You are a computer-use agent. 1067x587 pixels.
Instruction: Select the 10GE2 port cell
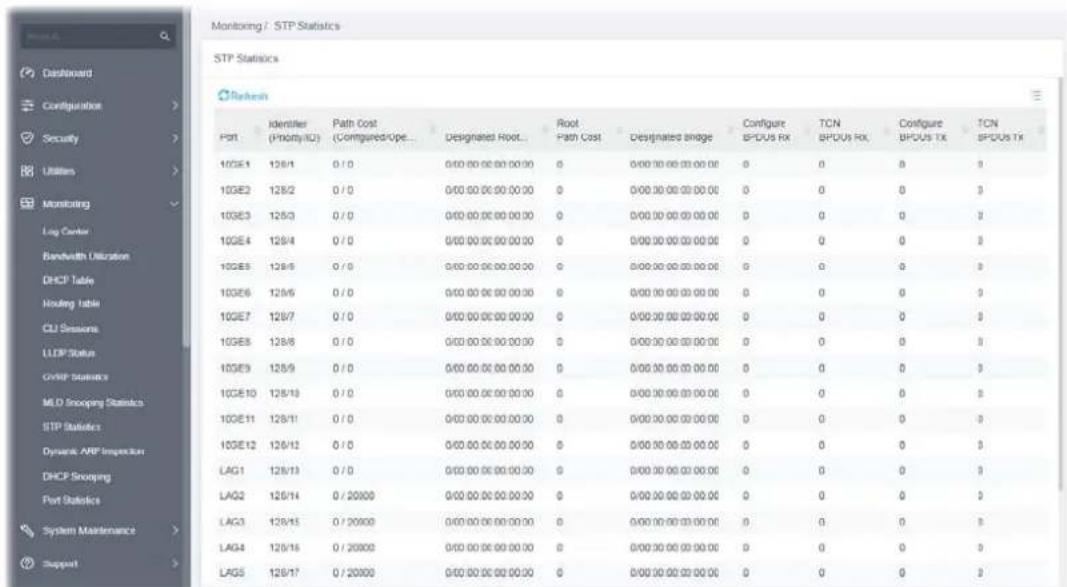pyautogui.click(x=235, y=190)
